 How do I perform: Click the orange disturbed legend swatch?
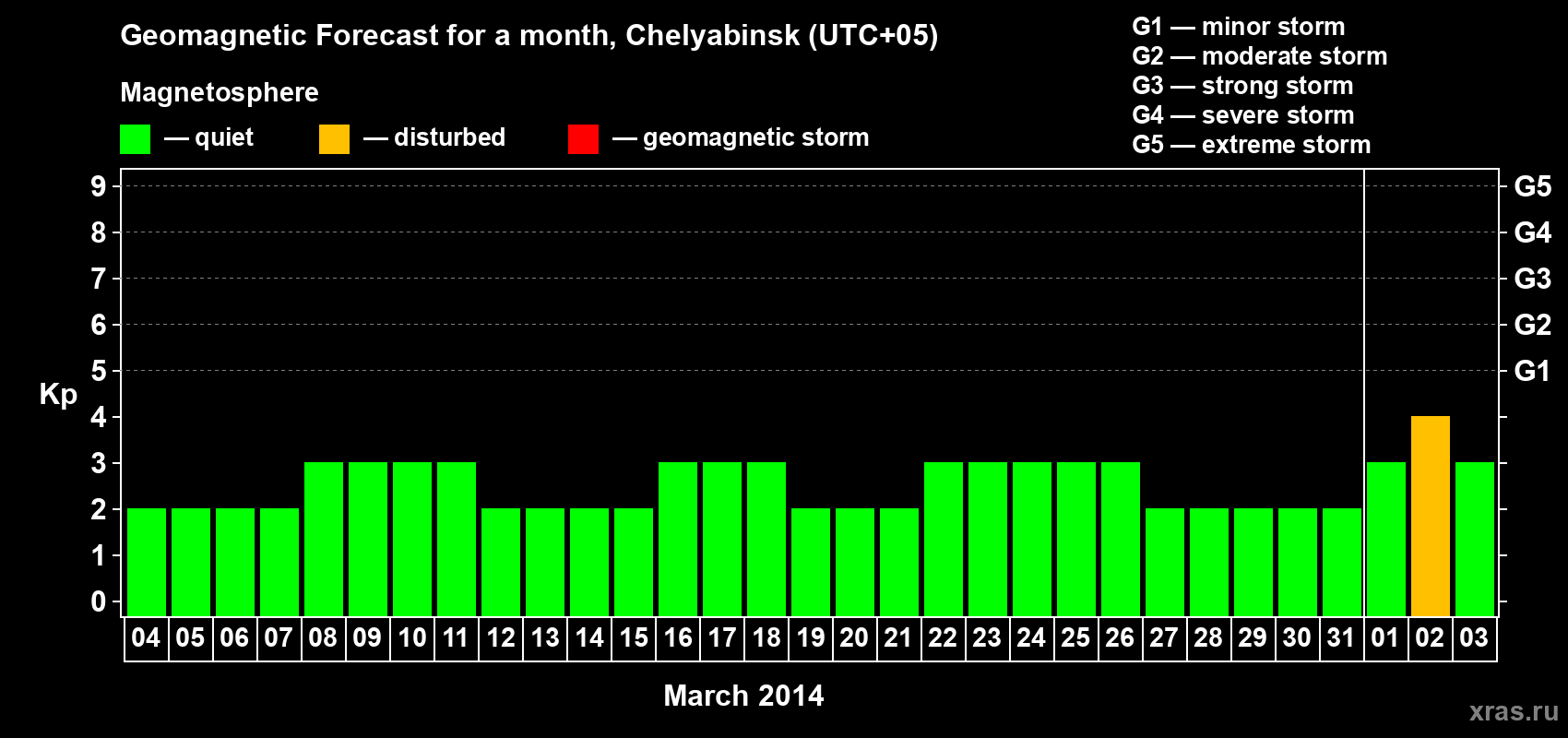pos(334,139)
